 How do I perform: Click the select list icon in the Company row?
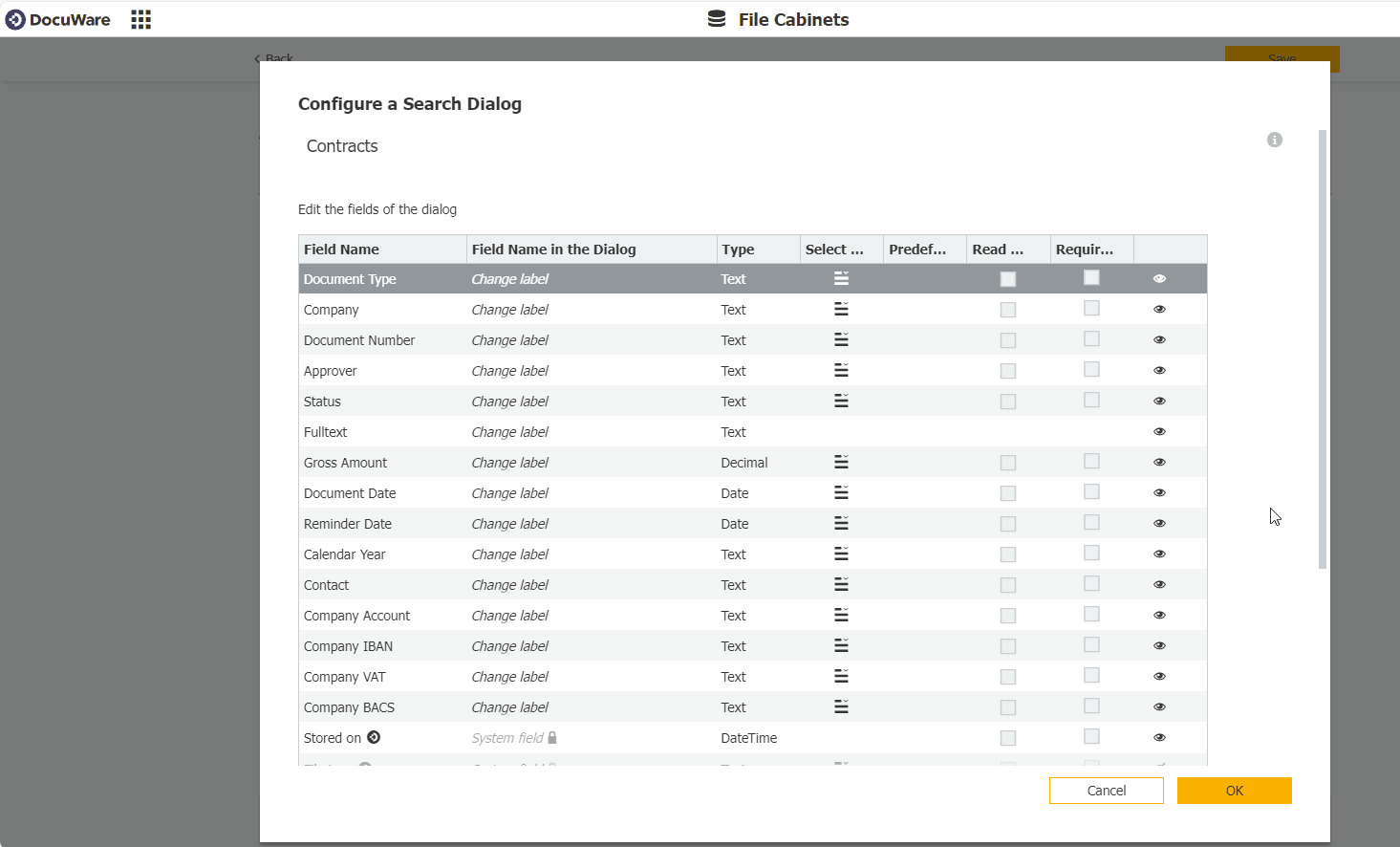click(x=840, y=309)
